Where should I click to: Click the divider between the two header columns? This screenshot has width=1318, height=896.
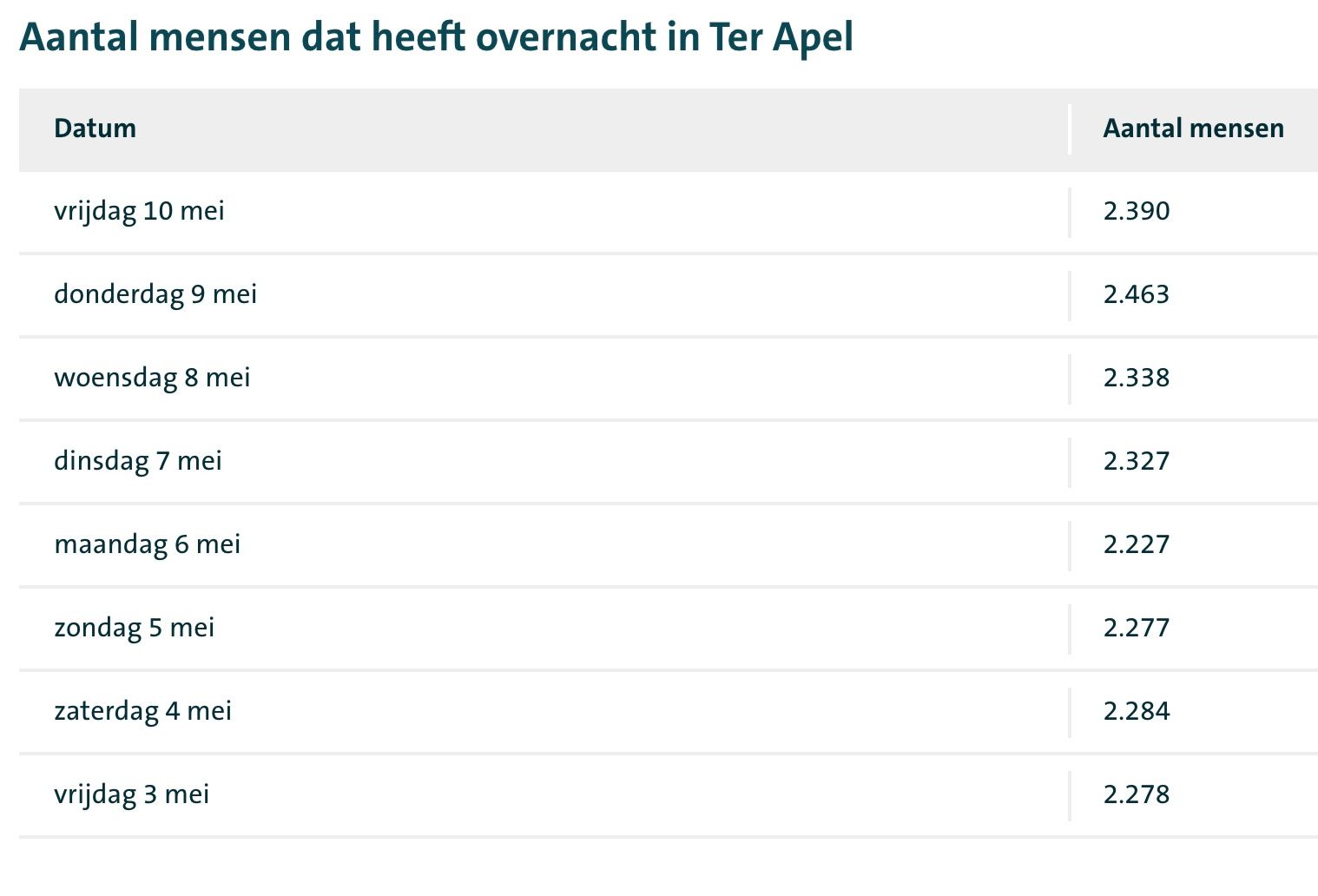click(1070, 129)
